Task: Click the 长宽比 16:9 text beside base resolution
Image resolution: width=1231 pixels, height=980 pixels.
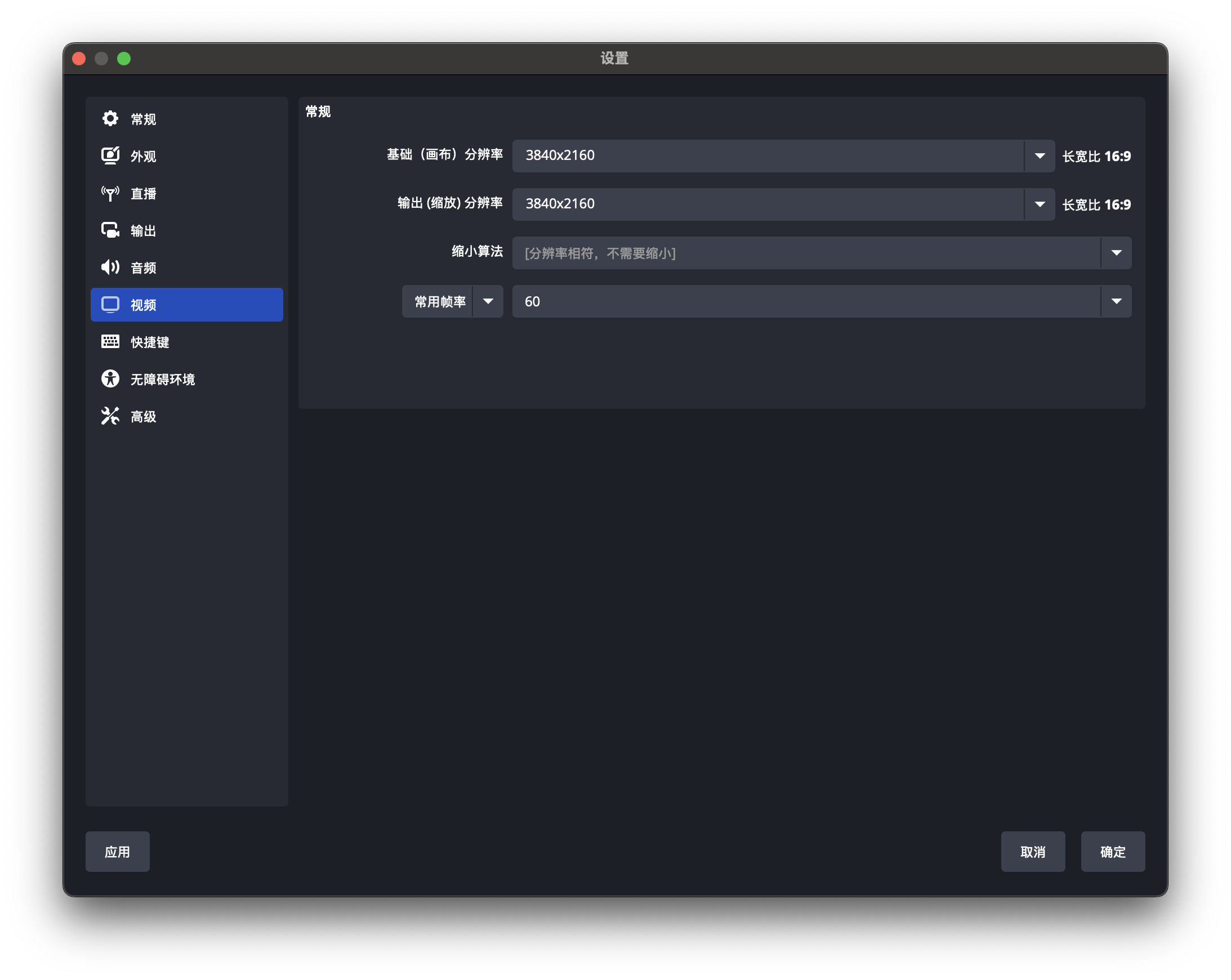Action: click(1096, 156)
